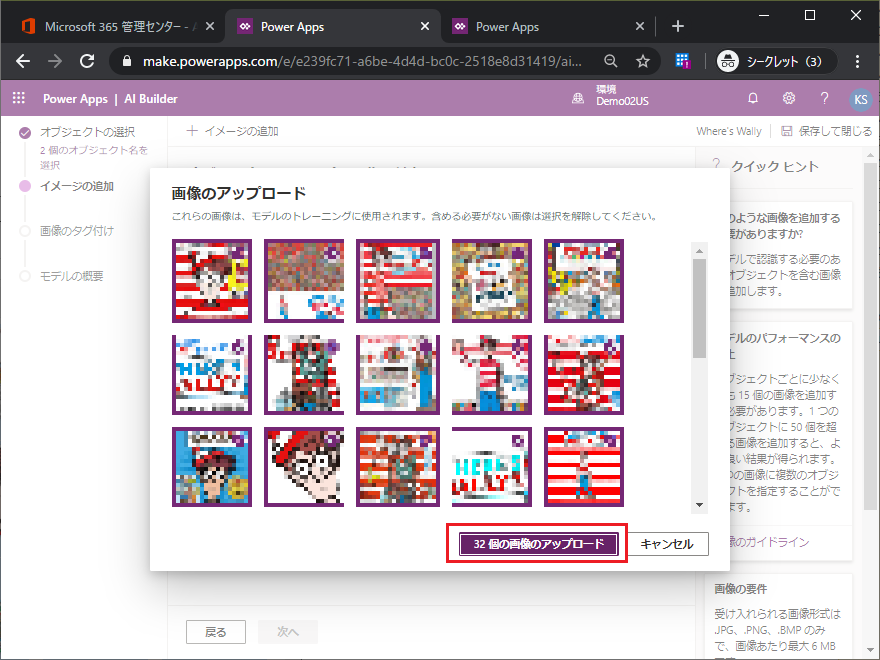Image resolution: width=880 pixels, height=660 pixels.
Task: Click the fifth bottom-row striped thumbnail
Action: coord(584,467)
